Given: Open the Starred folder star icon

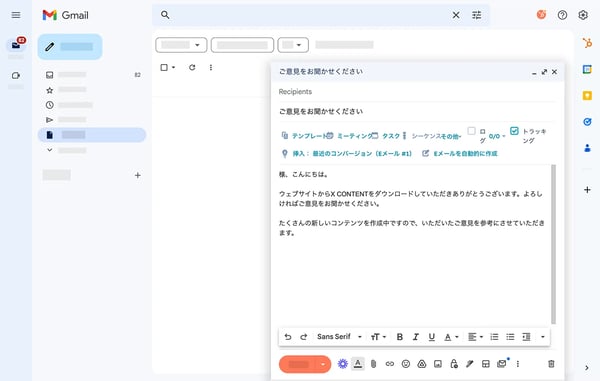Looking at the screenshot, I should click(x=49, y=90).
